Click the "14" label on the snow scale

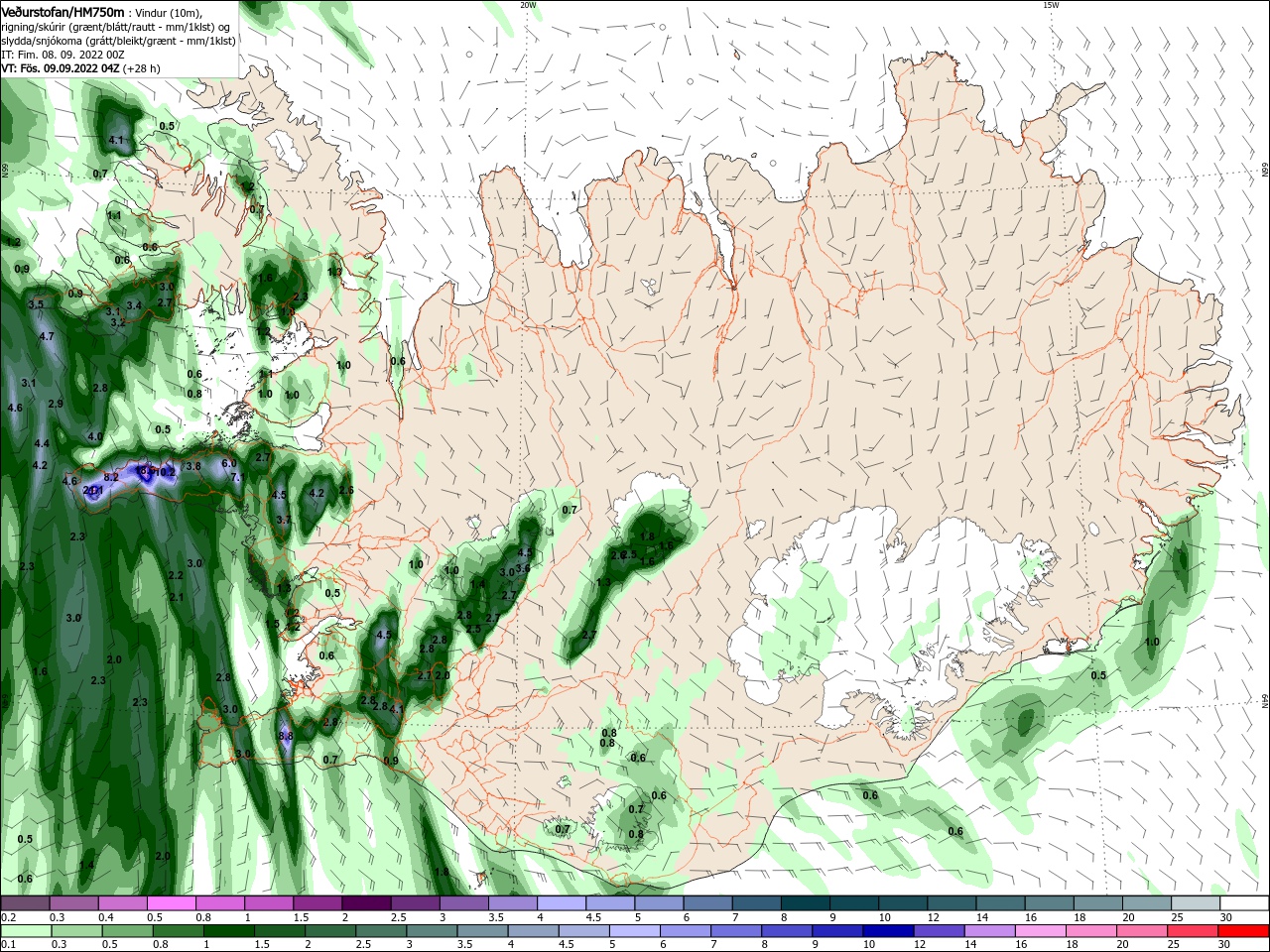click(983, 917)
